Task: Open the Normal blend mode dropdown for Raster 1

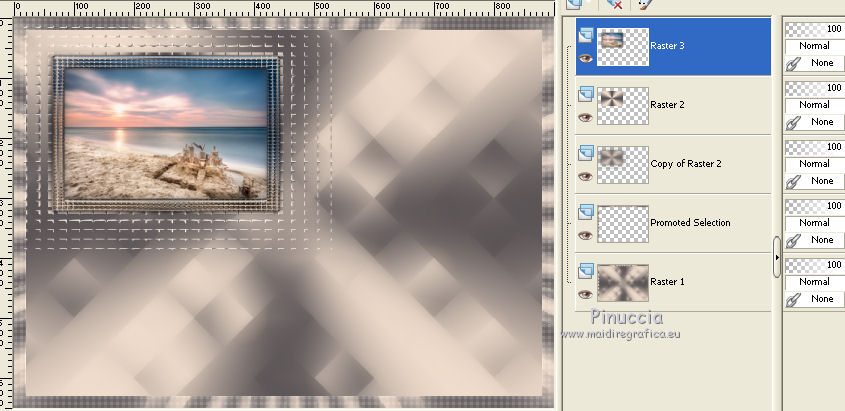Action: [x=815, y=282]
